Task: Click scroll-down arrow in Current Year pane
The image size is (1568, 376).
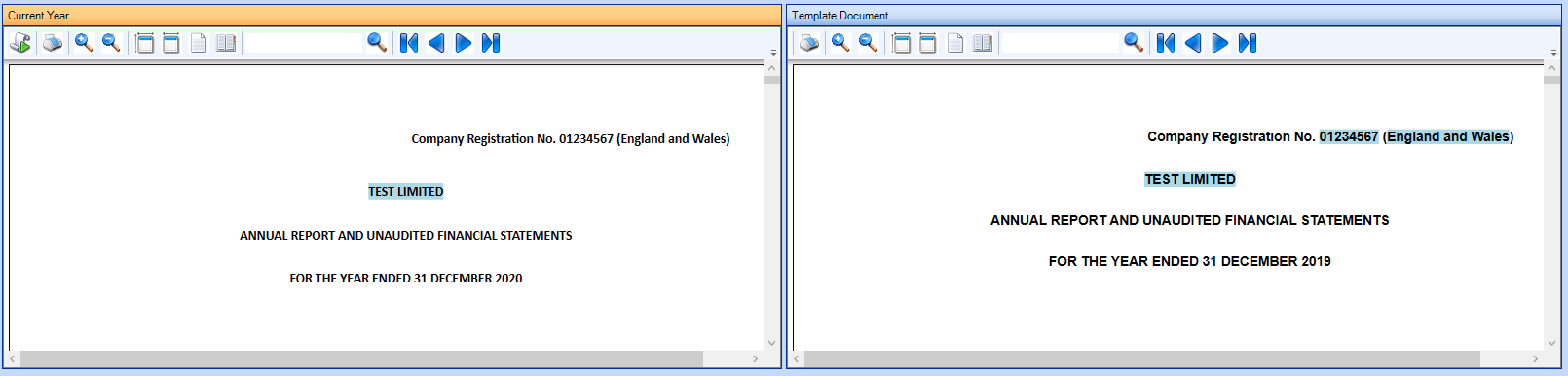Action: (x=772, y=343)
